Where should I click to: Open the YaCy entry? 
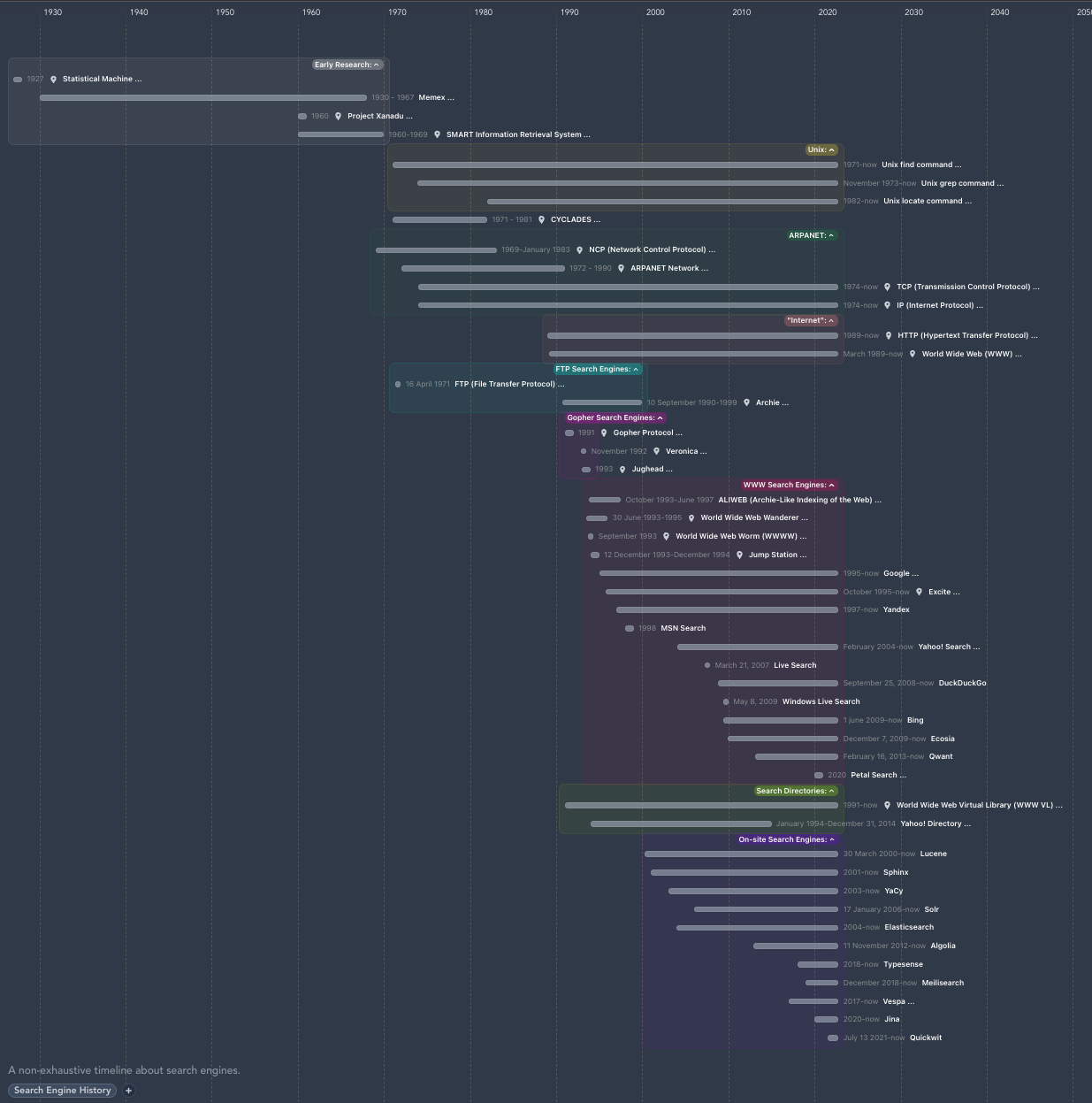[894, 892]
